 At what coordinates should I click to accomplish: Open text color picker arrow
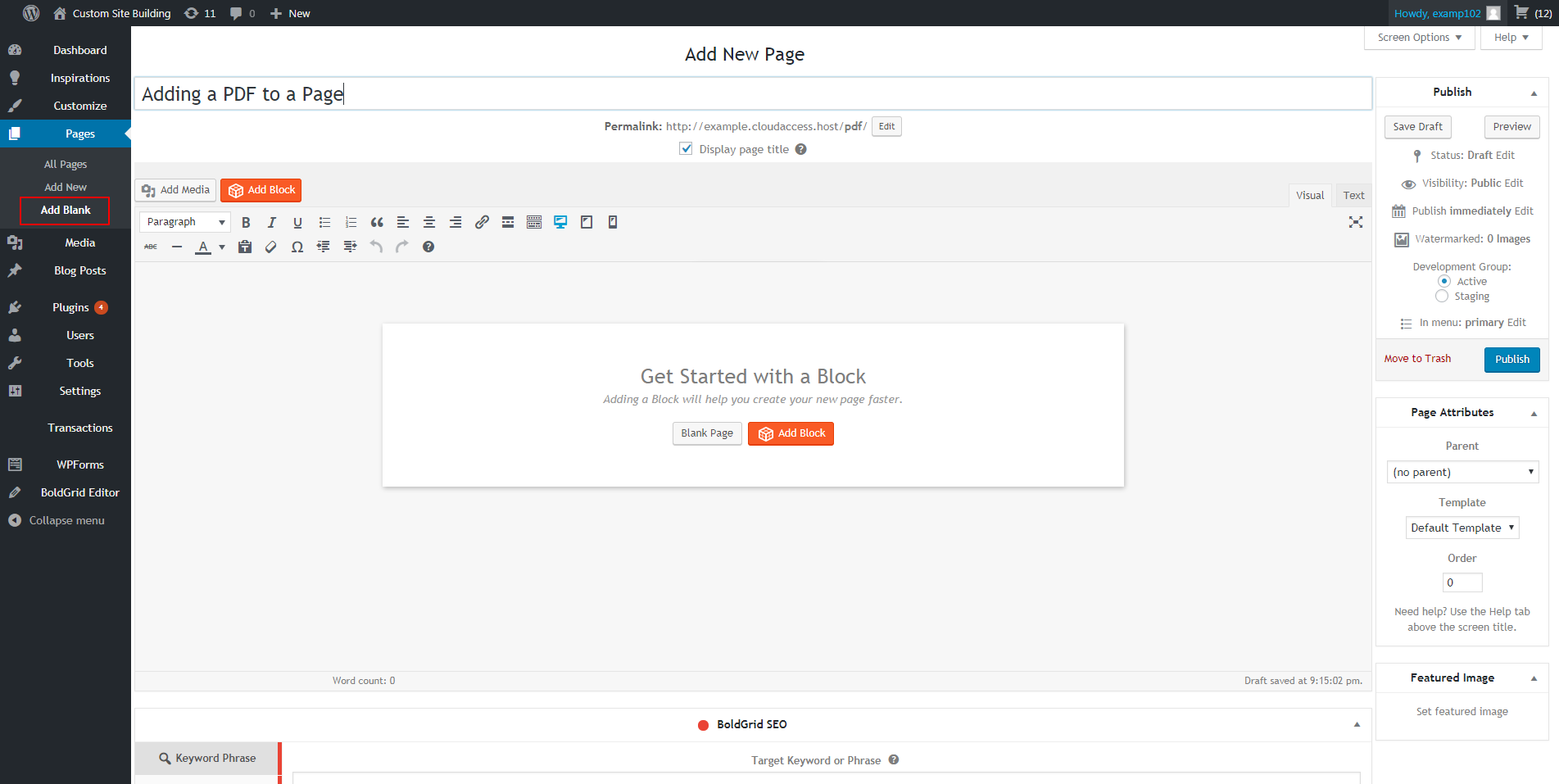coord(222,247)
